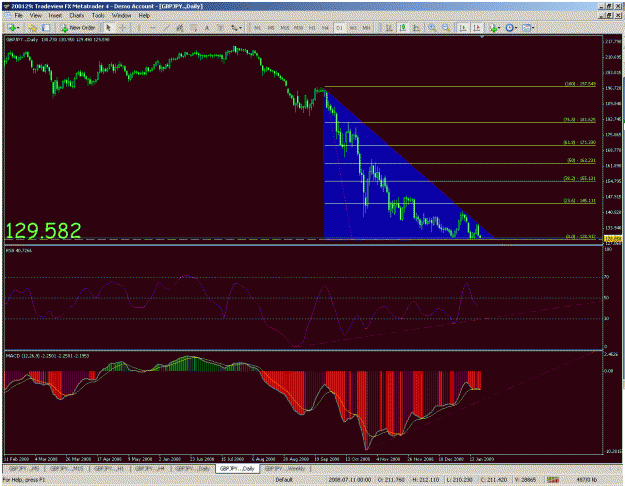The height and width of the screenshot is (486, 625).
Task: Select the text label tool
Action: click(220, 28)
